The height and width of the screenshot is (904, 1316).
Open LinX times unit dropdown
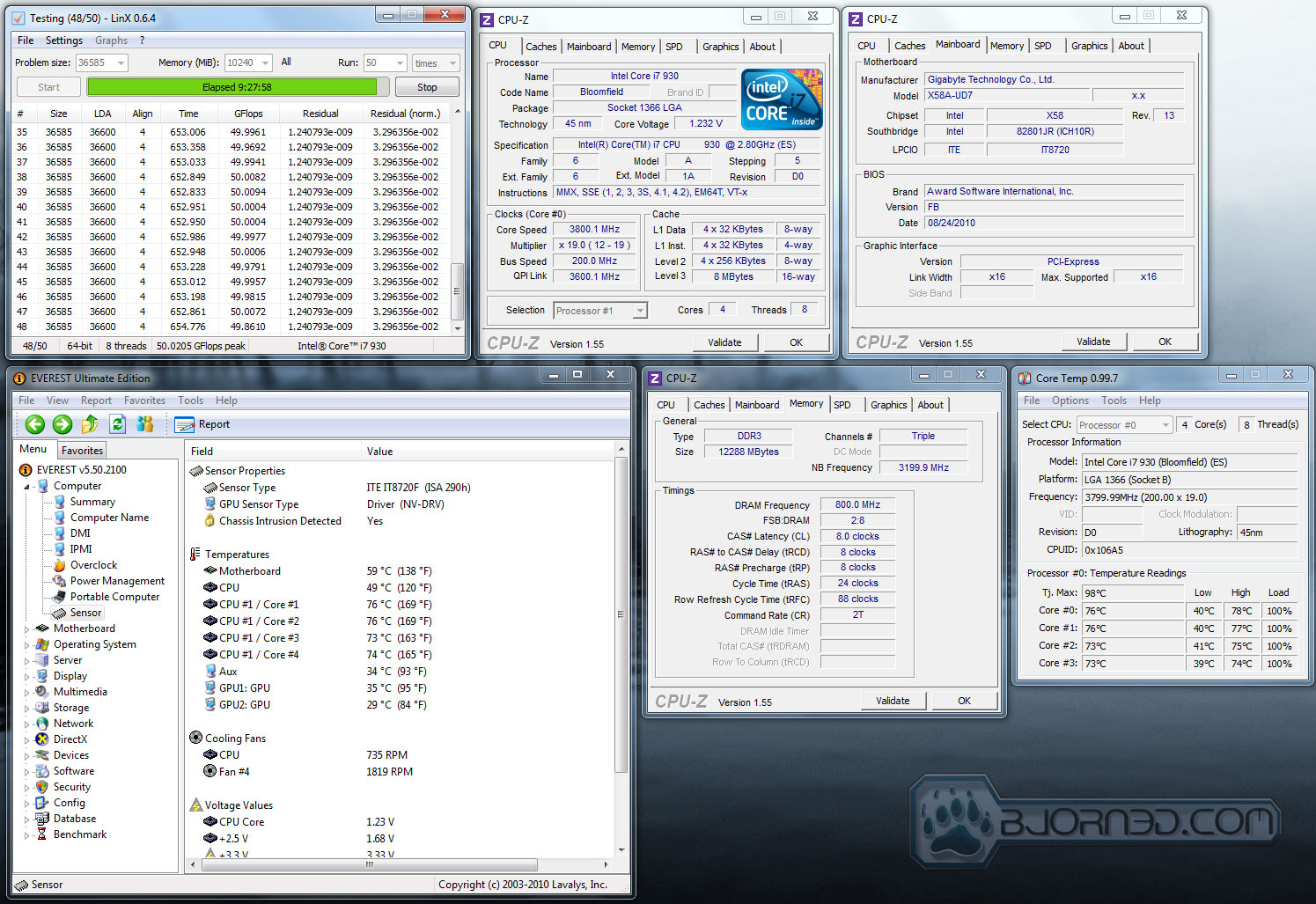452,62
